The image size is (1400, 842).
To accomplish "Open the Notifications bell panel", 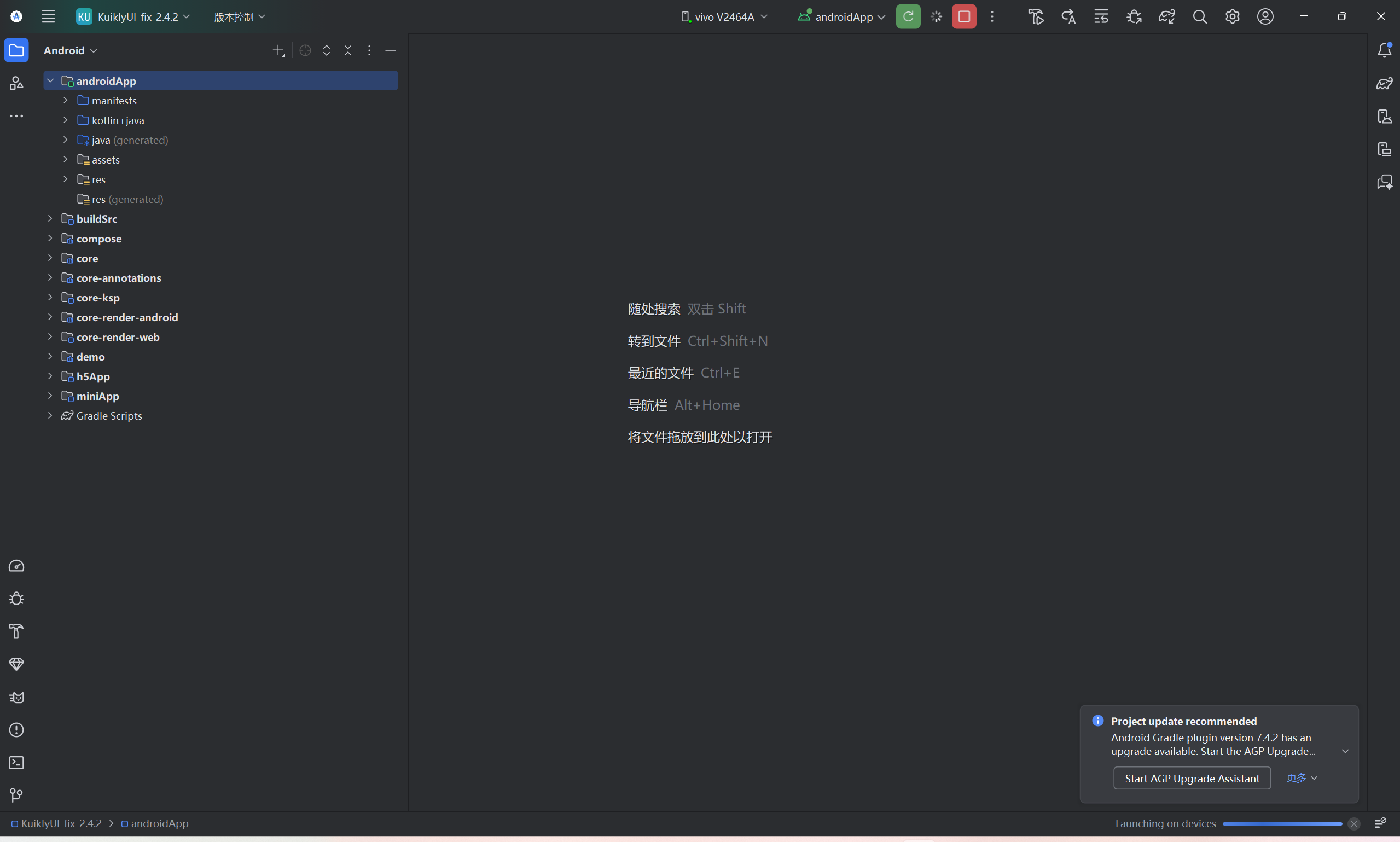I will pos(1384,50).
